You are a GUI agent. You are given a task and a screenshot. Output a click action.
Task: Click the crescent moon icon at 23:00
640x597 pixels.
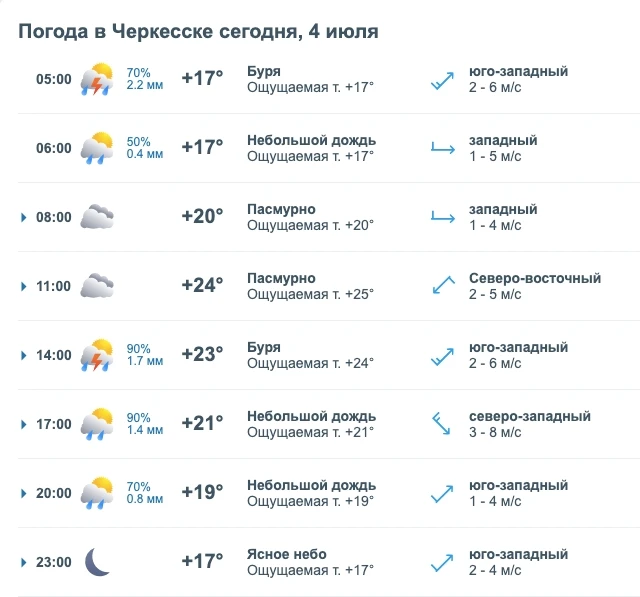click(98, 562)
